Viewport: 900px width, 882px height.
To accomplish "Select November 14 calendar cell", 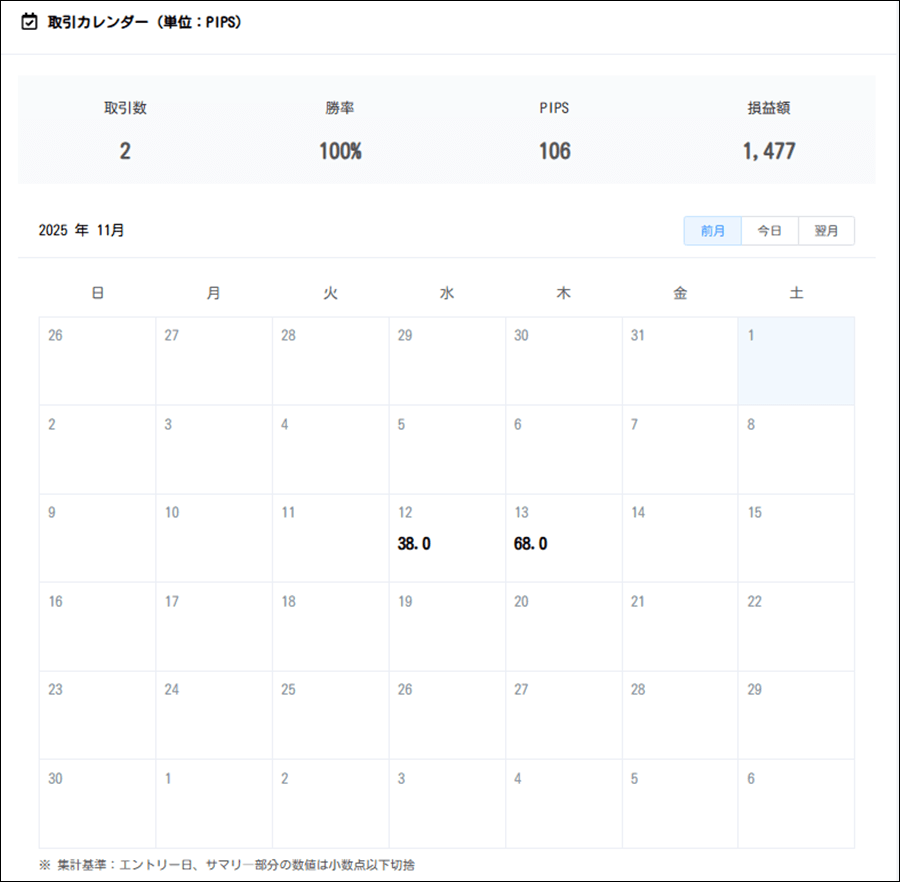I will pos(679,537).
